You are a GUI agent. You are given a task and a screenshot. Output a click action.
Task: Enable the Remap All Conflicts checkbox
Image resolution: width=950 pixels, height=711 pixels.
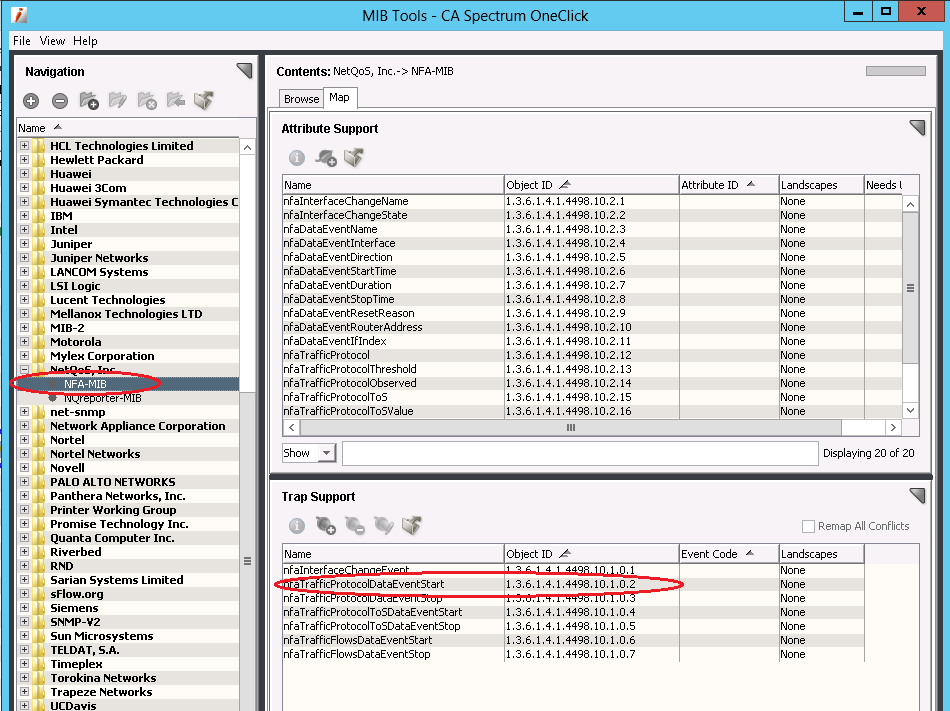point(809,526)
